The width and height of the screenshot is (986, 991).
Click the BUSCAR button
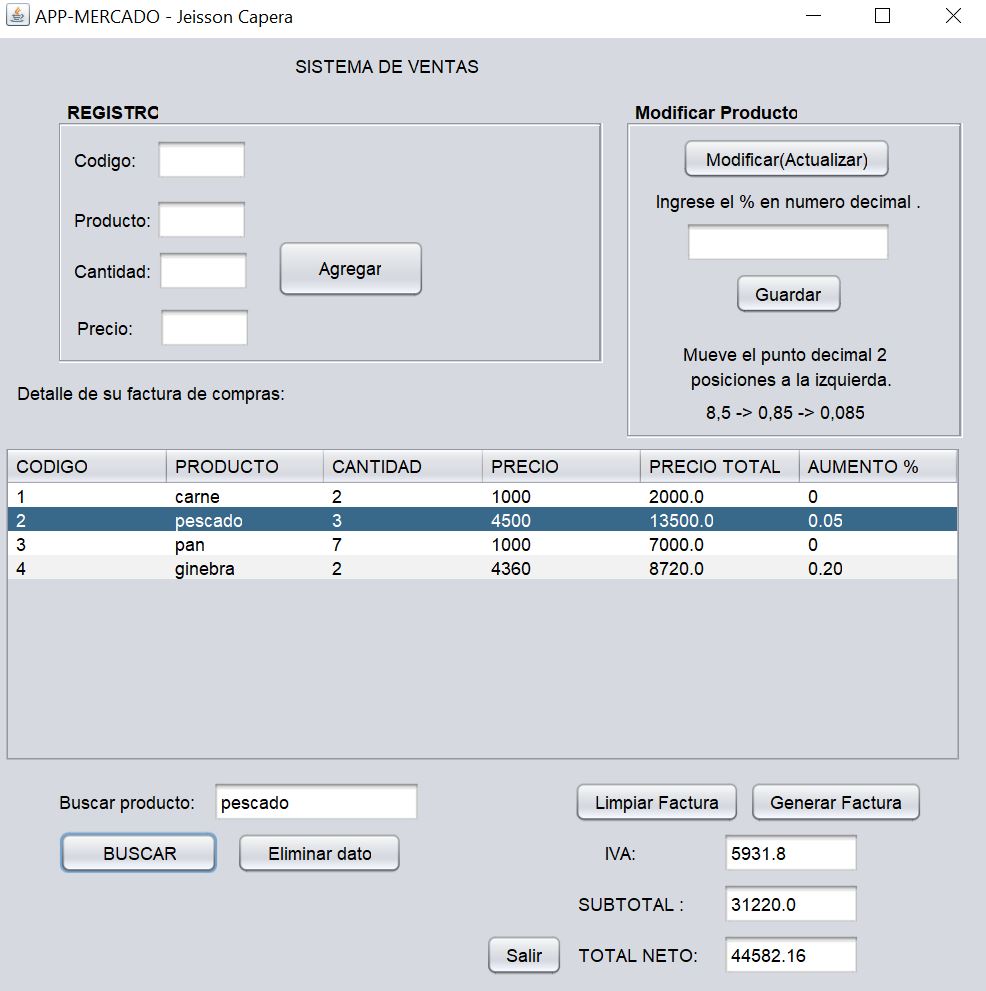(137, 852)
